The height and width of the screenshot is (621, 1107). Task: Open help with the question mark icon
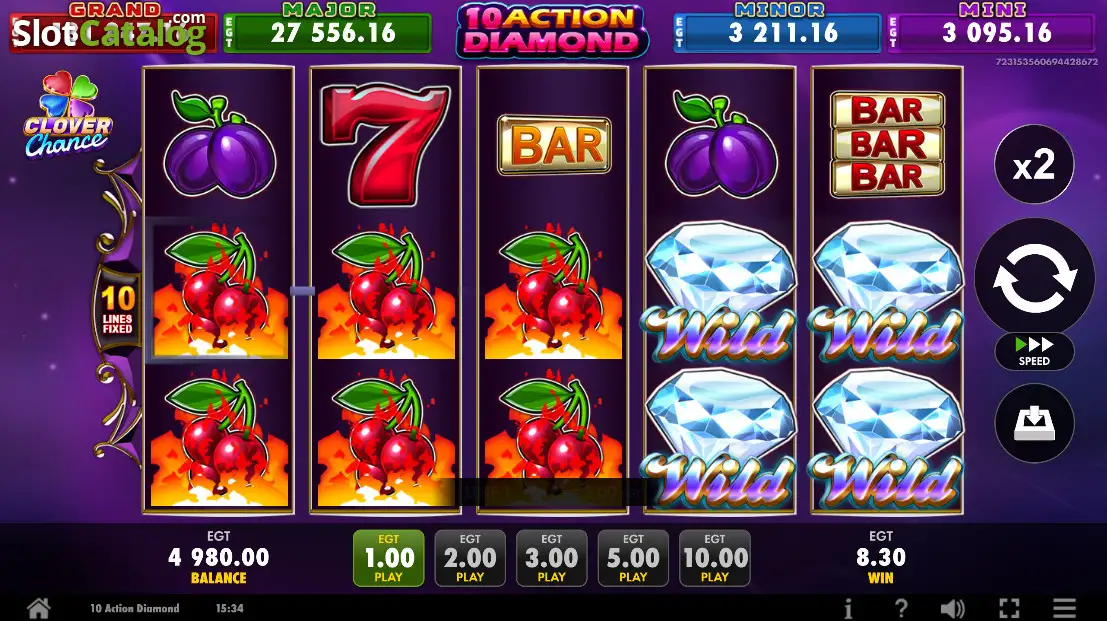901,608
